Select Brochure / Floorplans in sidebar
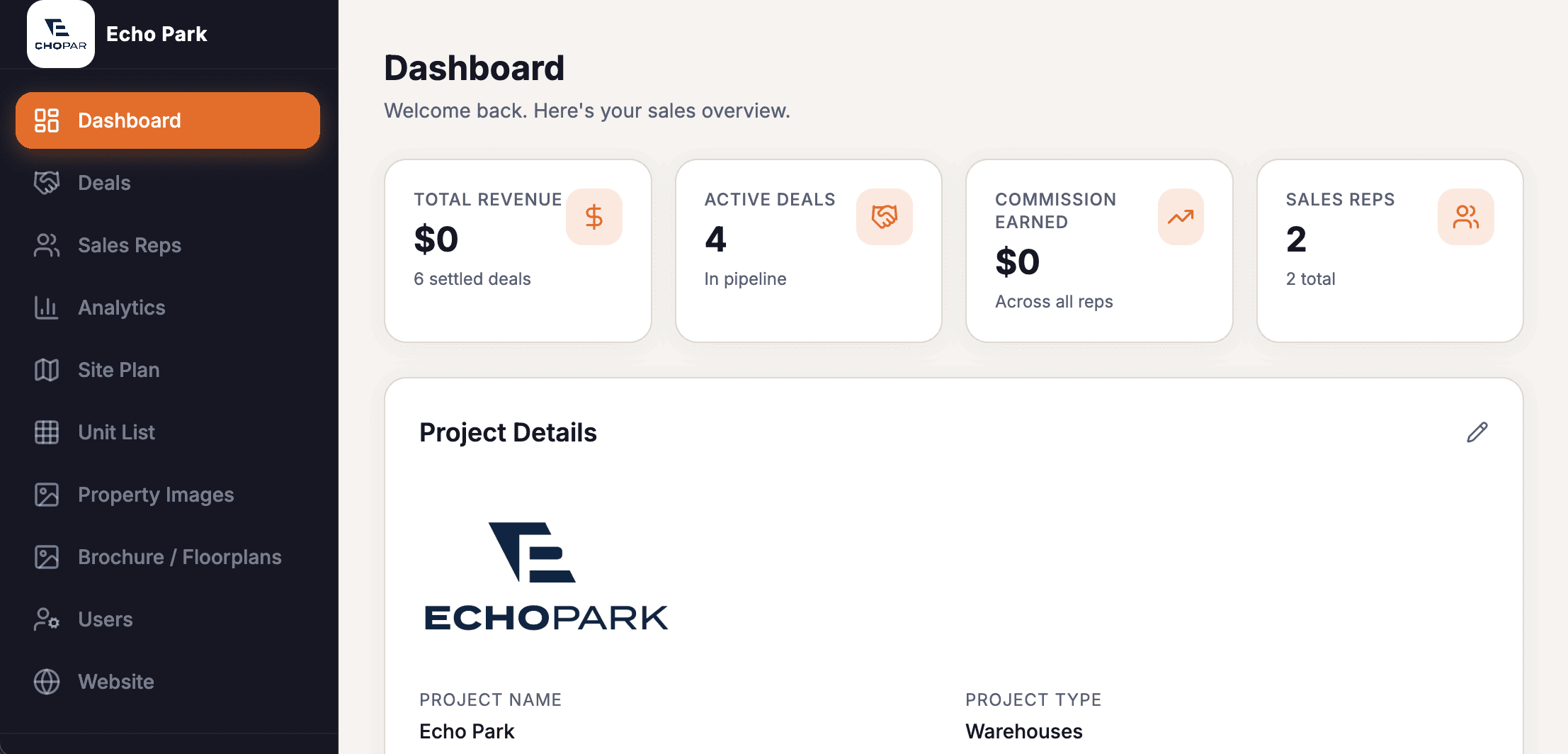 coord(179,557)
